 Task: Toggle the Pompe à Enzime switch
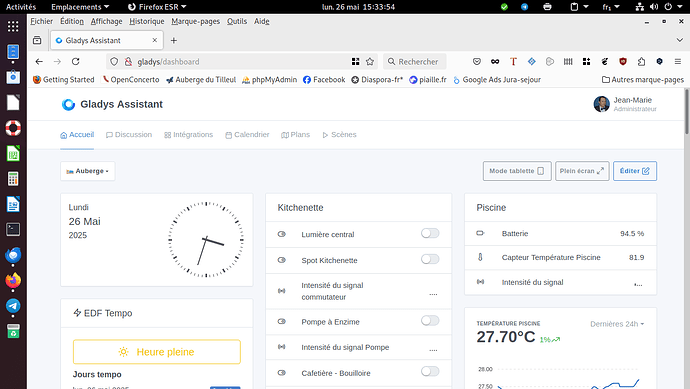coord(430,321)
